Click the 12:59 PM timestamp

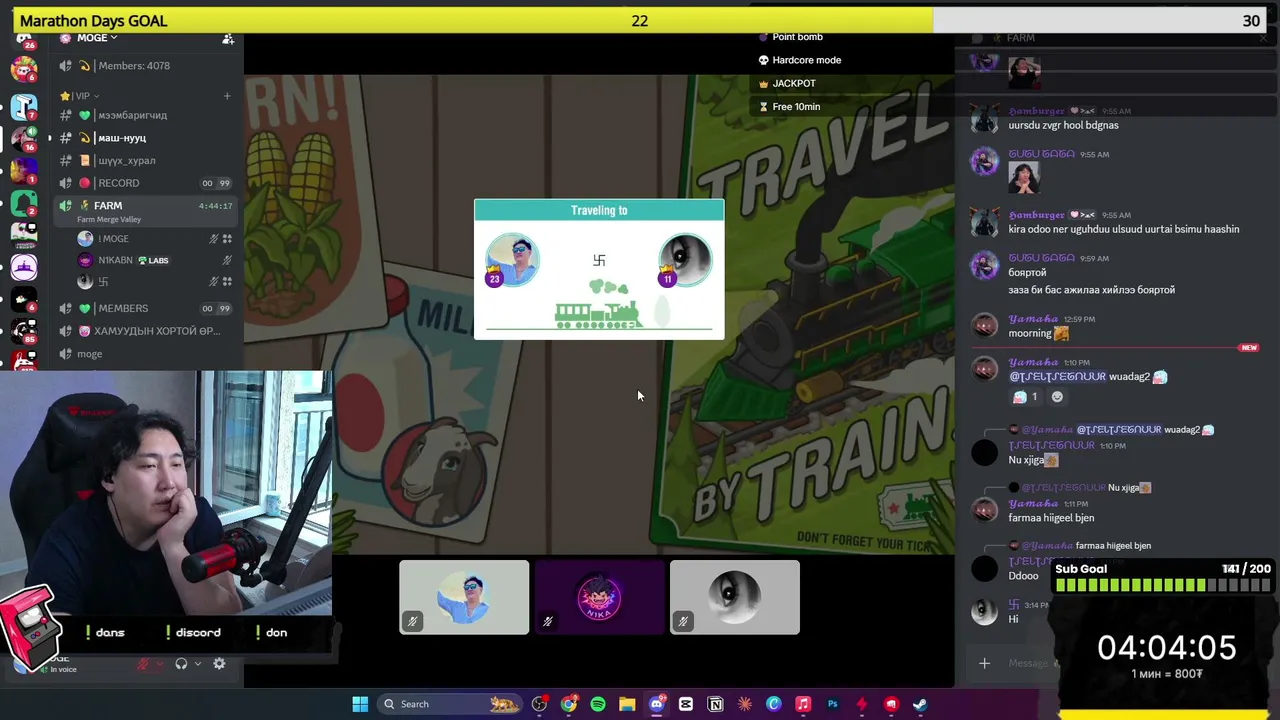click(x=1081, y=319)
